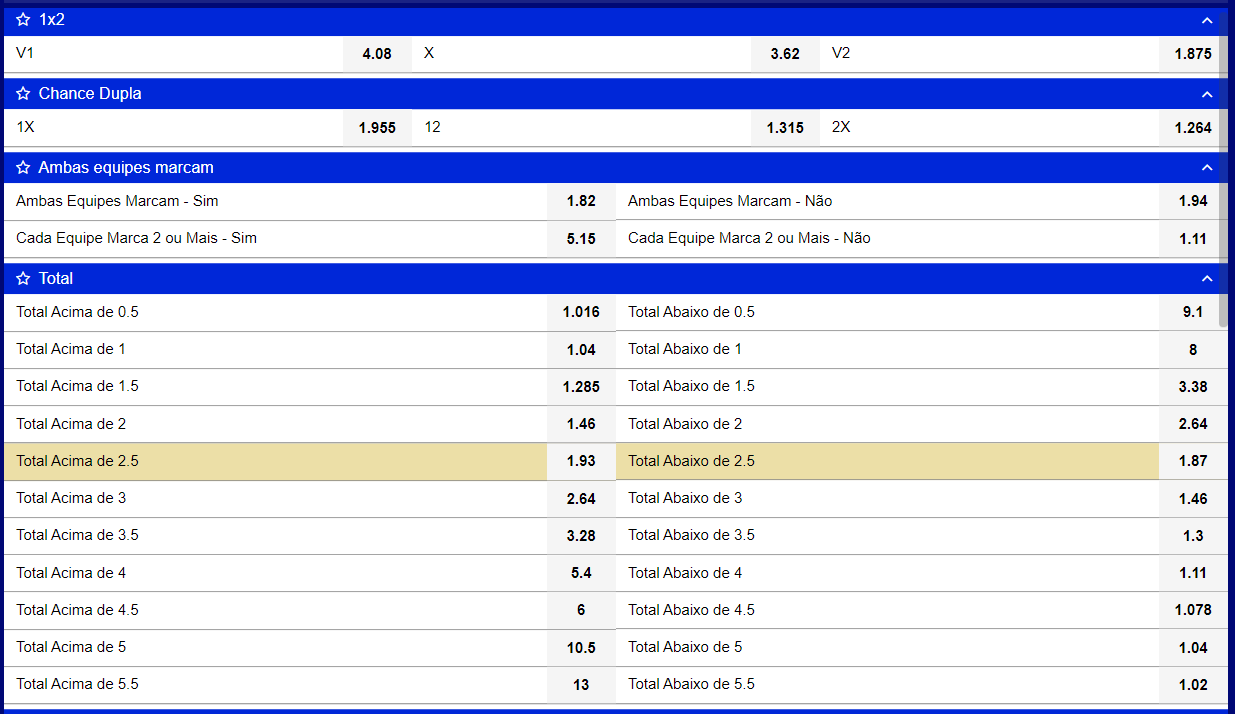
Task: Click the vertical scrollbar on the right
Action: (1223, 200)
